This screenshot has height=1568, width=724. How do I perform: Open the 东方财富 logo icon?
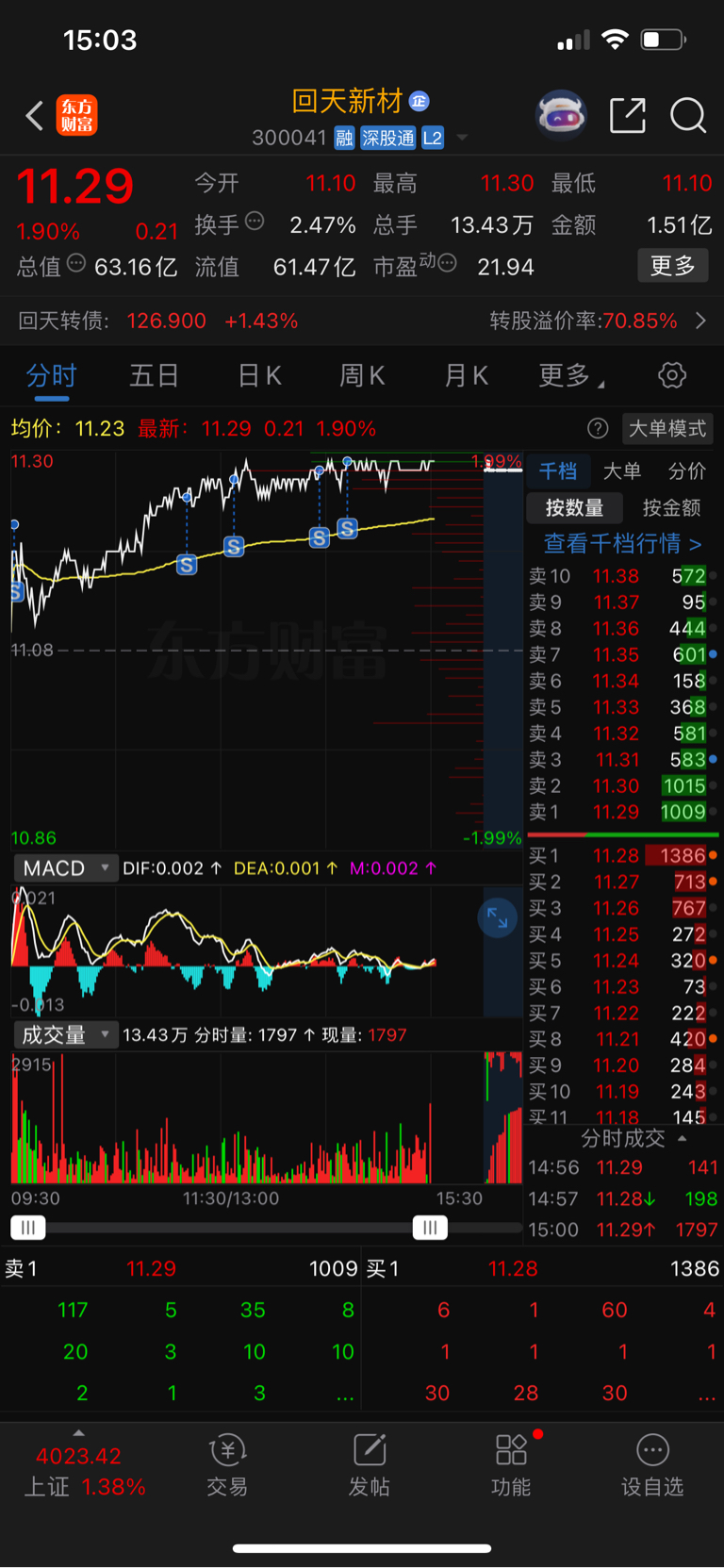click(77, 115)
